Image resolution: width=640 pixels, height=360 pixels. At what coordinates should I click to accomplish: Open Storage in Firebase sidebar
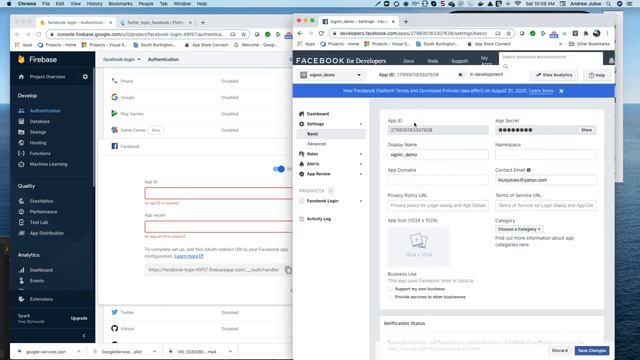(38, 132)
